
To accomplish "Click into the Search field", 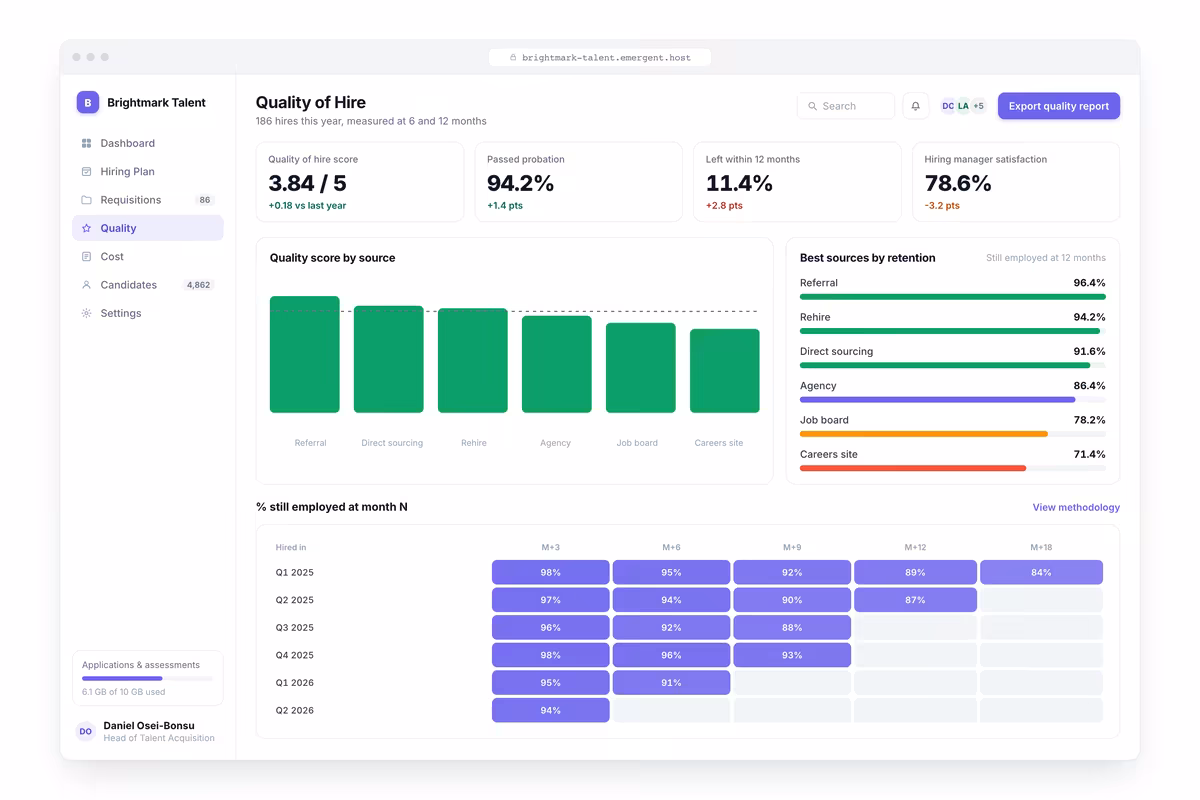I will [x=846, y=106].
